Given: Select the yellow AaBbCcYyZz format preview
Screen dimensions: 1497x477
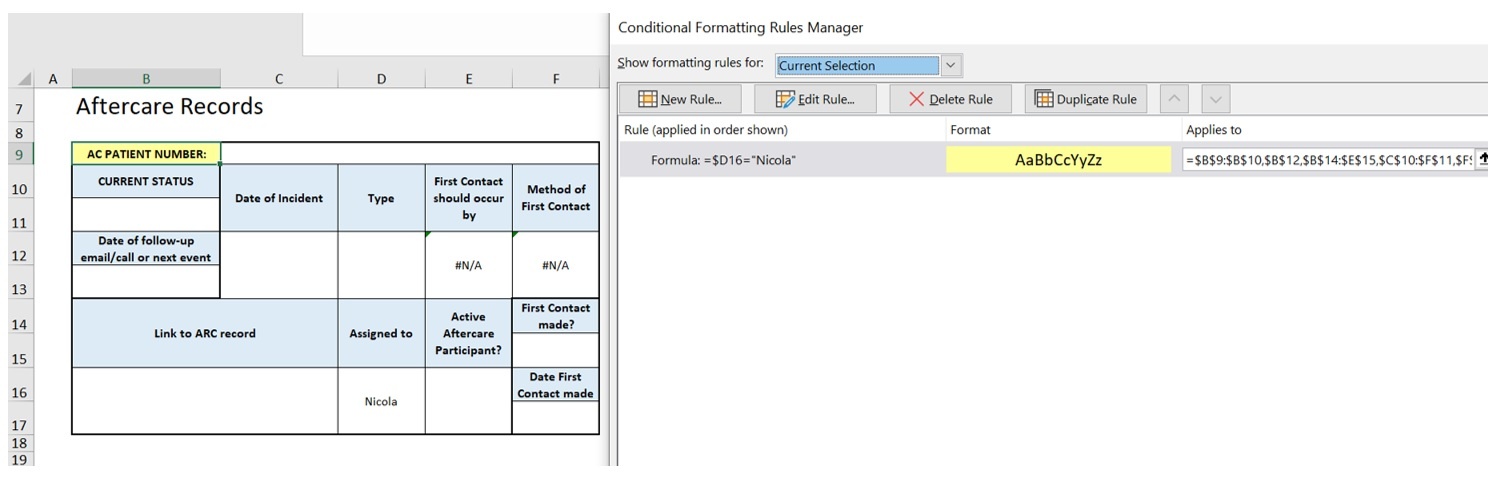Looking at the screenshot, I should (x=1058, y=159).
